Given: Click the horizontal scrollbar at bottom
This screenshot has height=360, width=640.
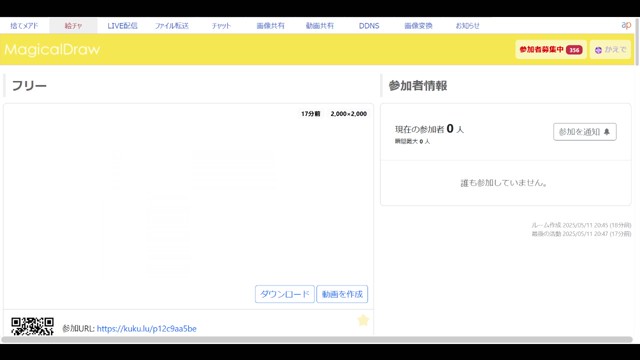Looking at the screenshot, I should pyautogui.click(x=317, y=340).
